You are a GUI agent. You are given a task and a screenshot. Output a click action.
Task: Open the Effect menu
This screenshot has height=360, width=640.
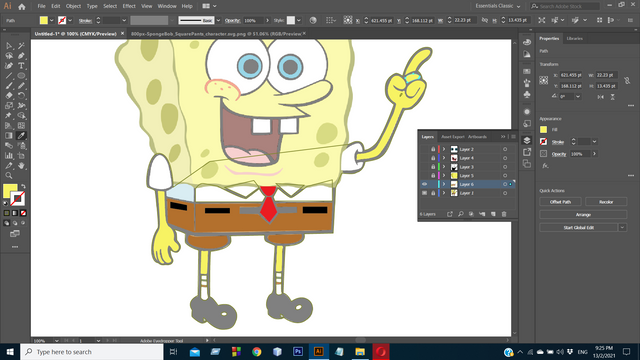pos(129,6)
